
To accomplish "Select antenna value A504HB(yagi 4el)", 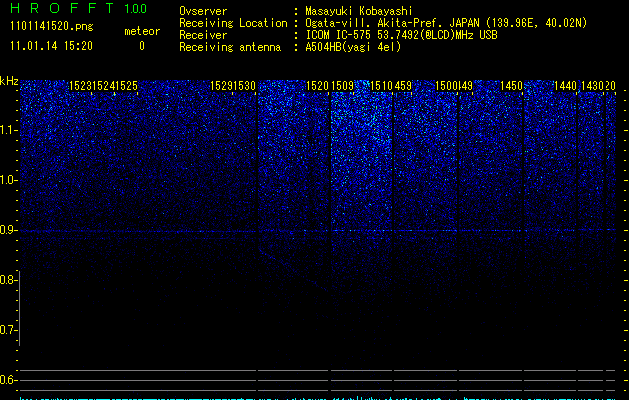I will 353,47.
